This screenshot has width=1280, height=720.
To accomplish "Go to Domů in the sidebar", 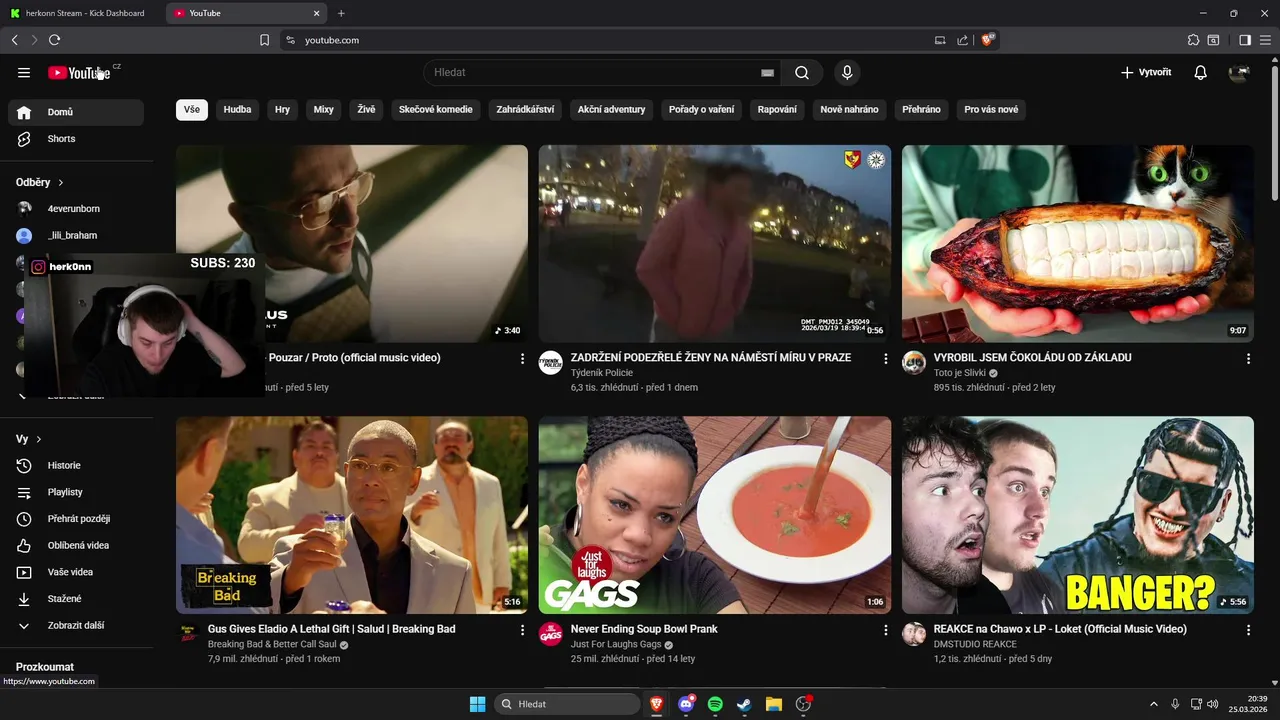I will click(x=76, y=112).
